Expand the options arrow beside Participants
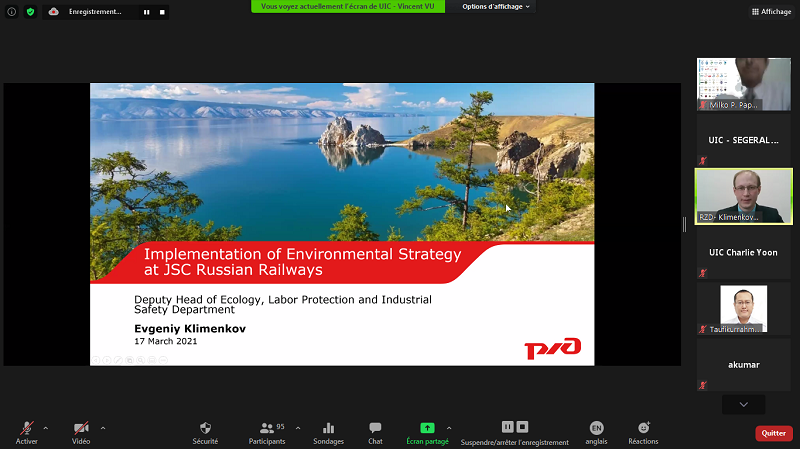The image size is (800, 449). click(298, 428)
